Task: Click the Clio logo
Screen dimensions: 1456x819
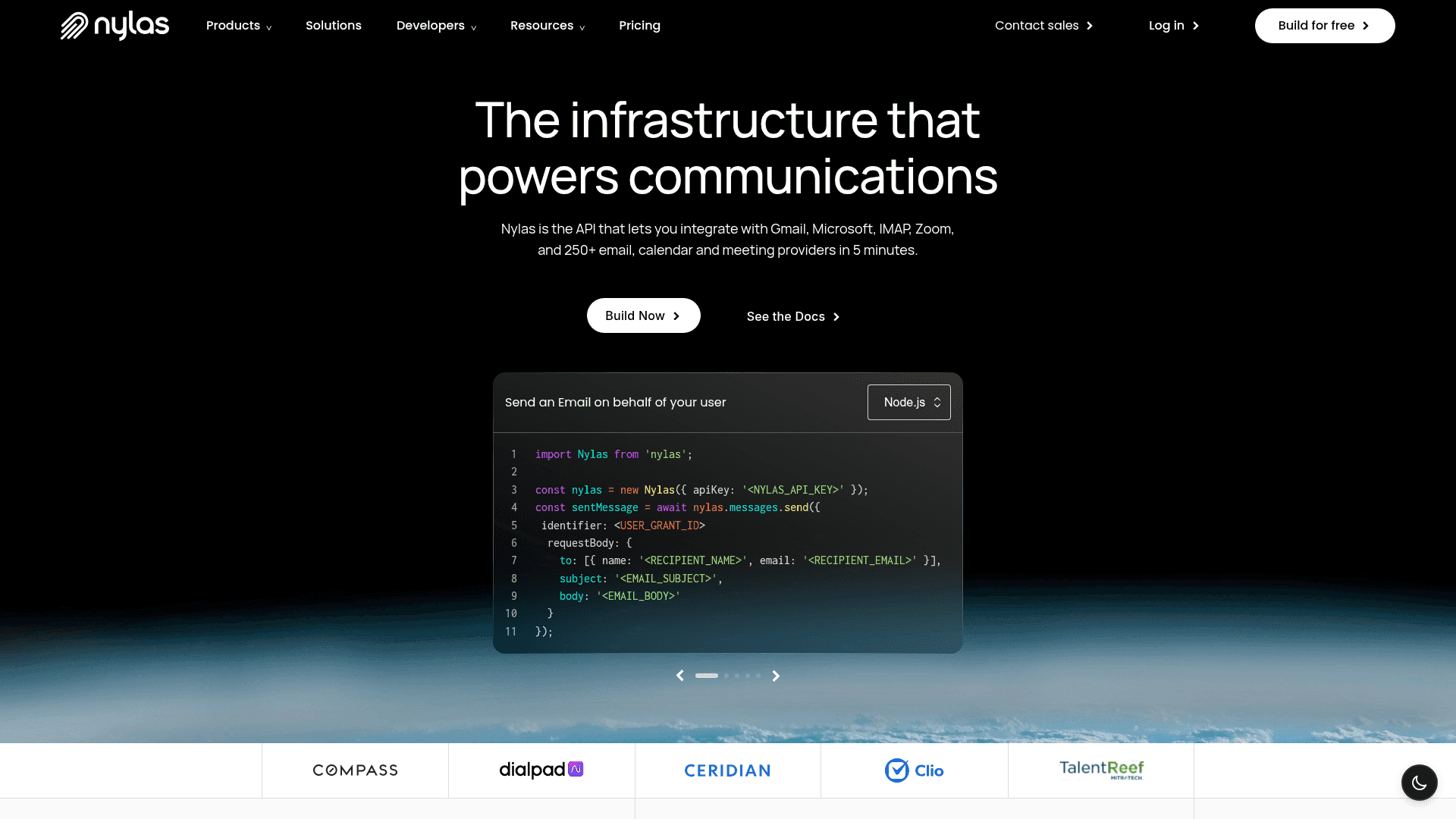Action: (914, 770)
